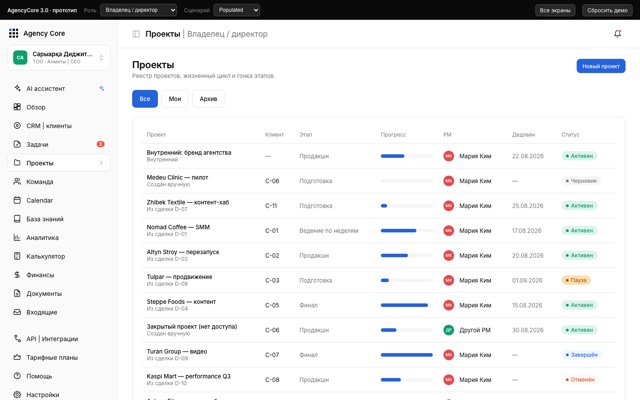Viewport: 640px width, 400px height.
Task: Click the Аналитика chart icon
Action: coord(17,238)
